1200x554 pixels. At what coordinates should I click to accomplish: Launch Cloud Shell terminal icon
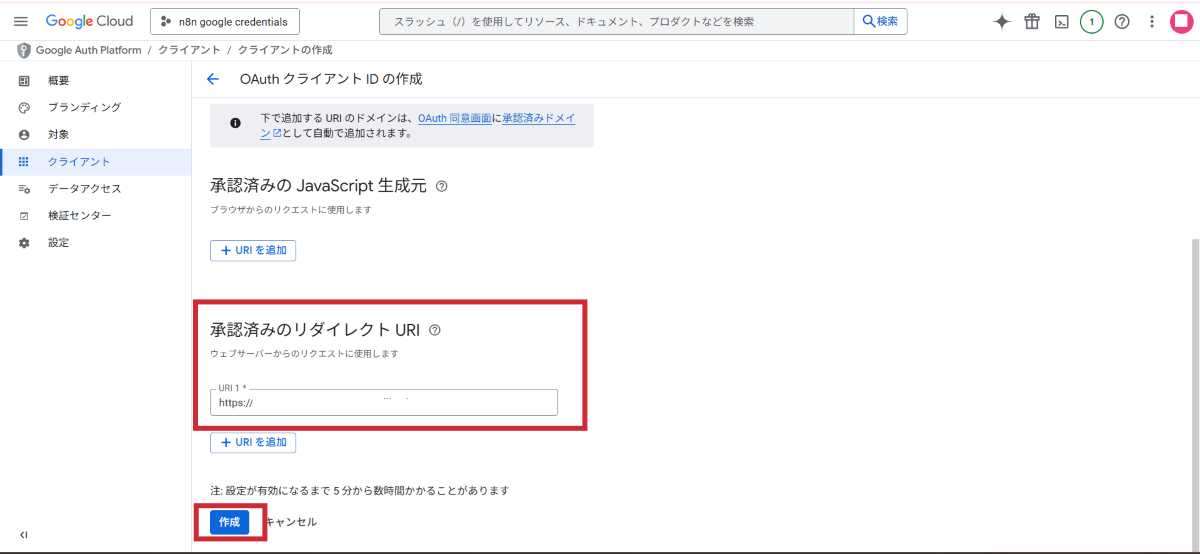point(1062,21)
